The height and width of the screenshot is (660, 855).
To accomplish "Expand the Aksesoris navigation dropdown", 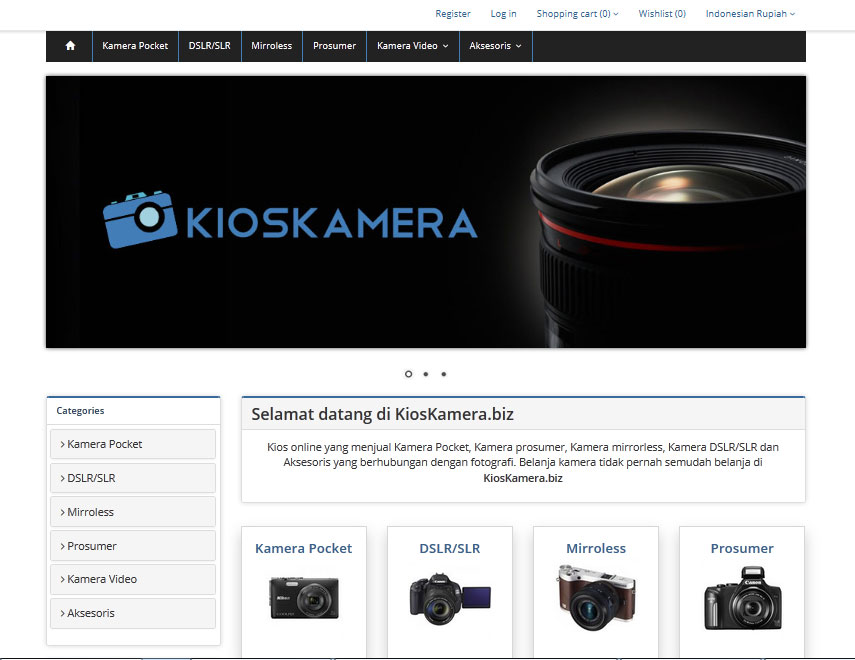I will click(x=496, y=46).
